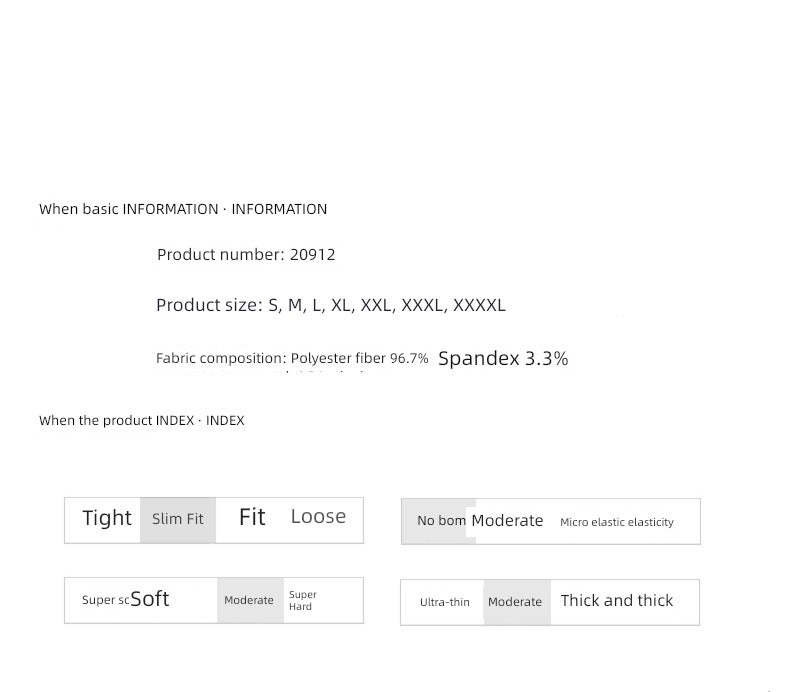Select the Ultra-thin thickness option

point(444,602)
